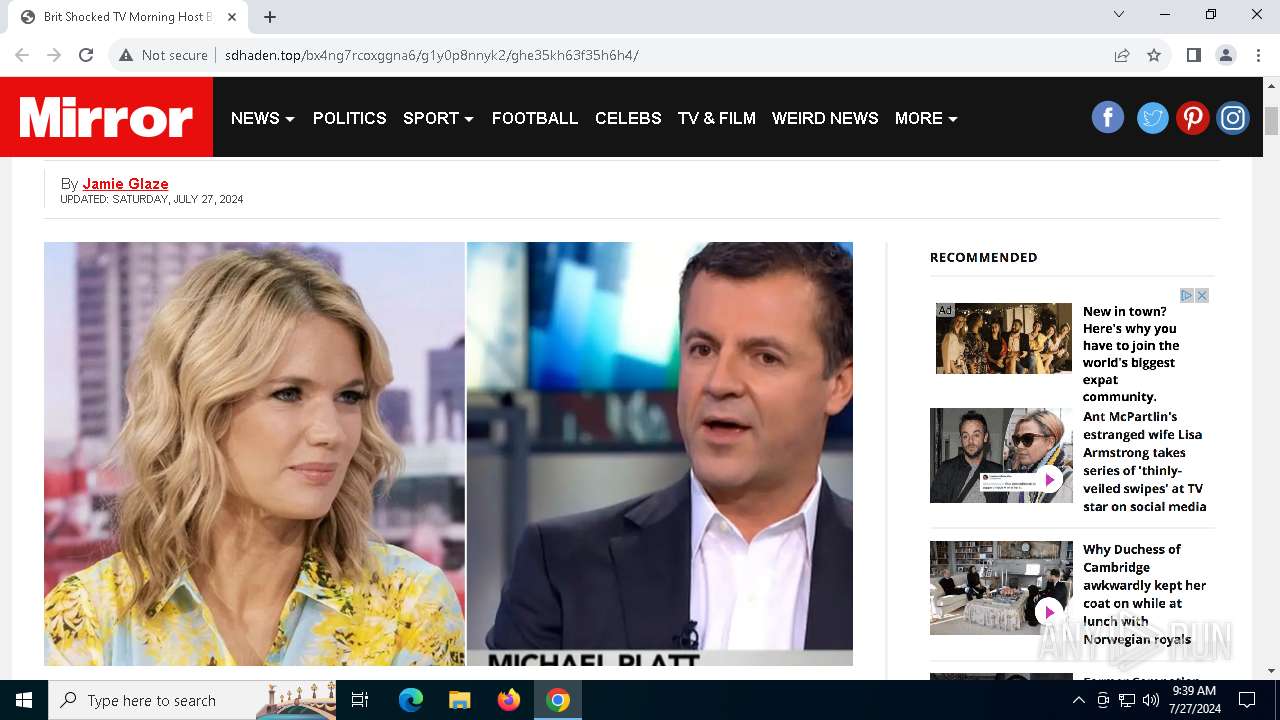This screenshot has height=720, width=1280.
Task: Open volume control in system tray
Action: click(1151, 700)
